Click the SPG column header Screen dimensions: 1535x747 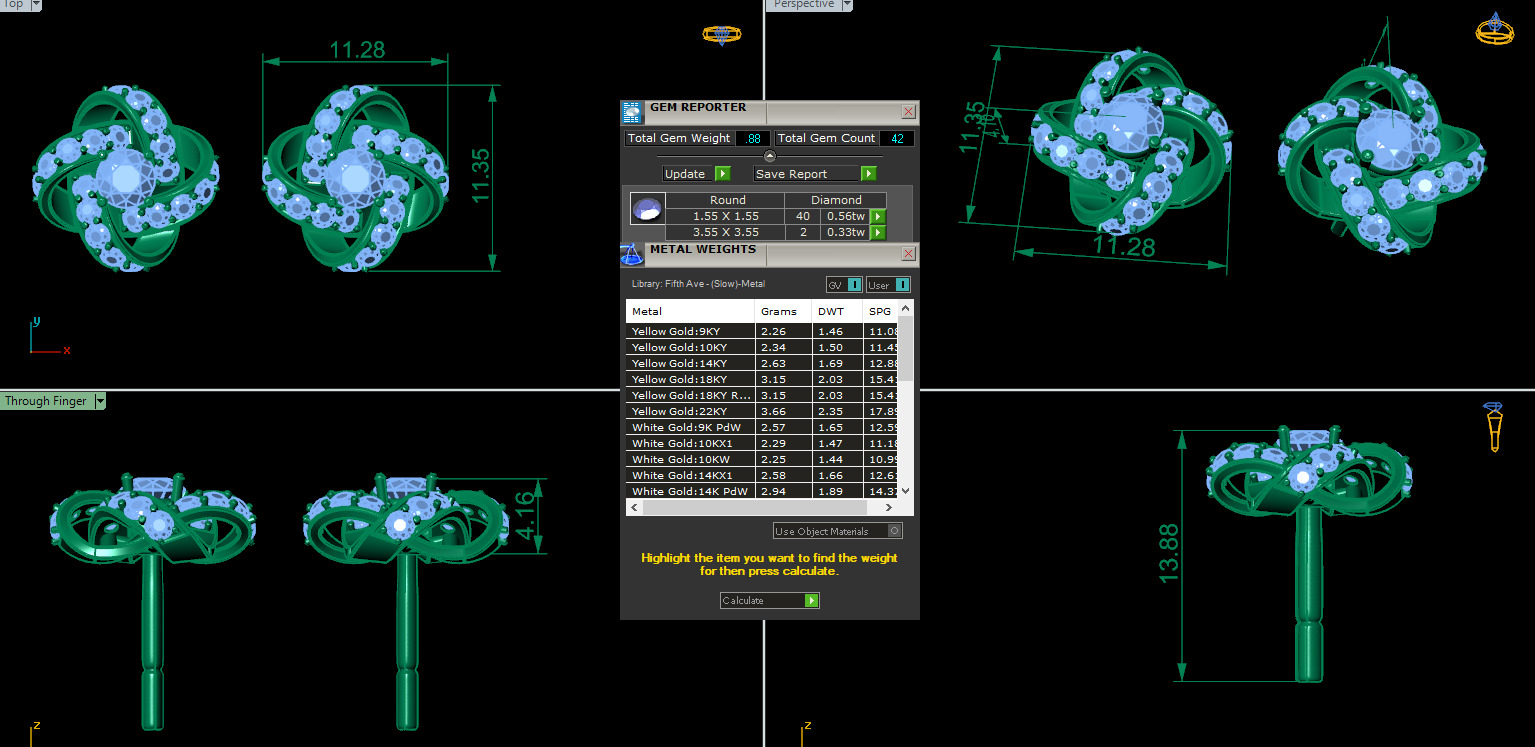[x=880, y=311]
